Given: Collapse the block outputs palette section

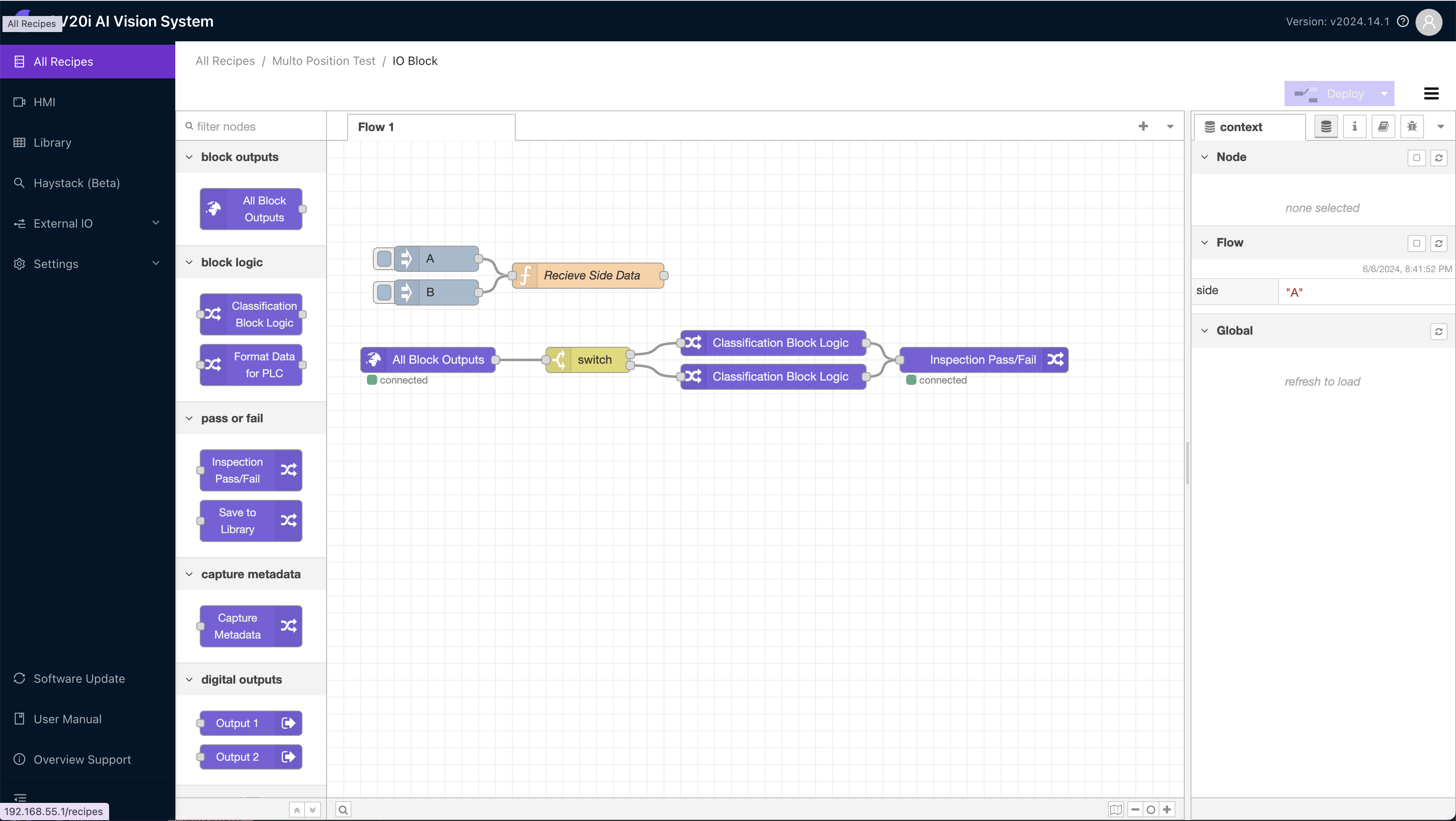Looking at the screenshot, I should tap(189, 157).
